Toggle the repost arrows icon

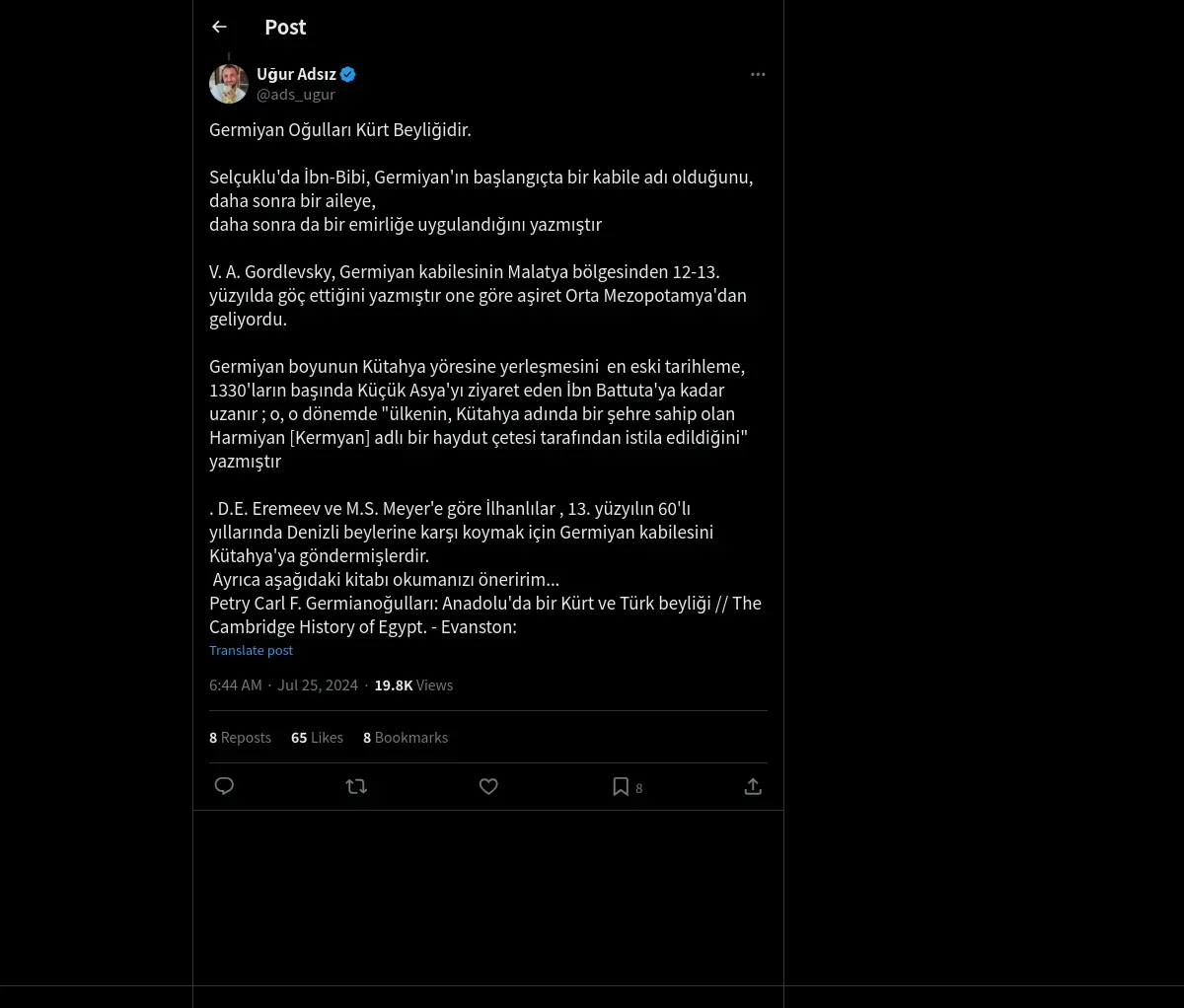(x=356, y=786)
